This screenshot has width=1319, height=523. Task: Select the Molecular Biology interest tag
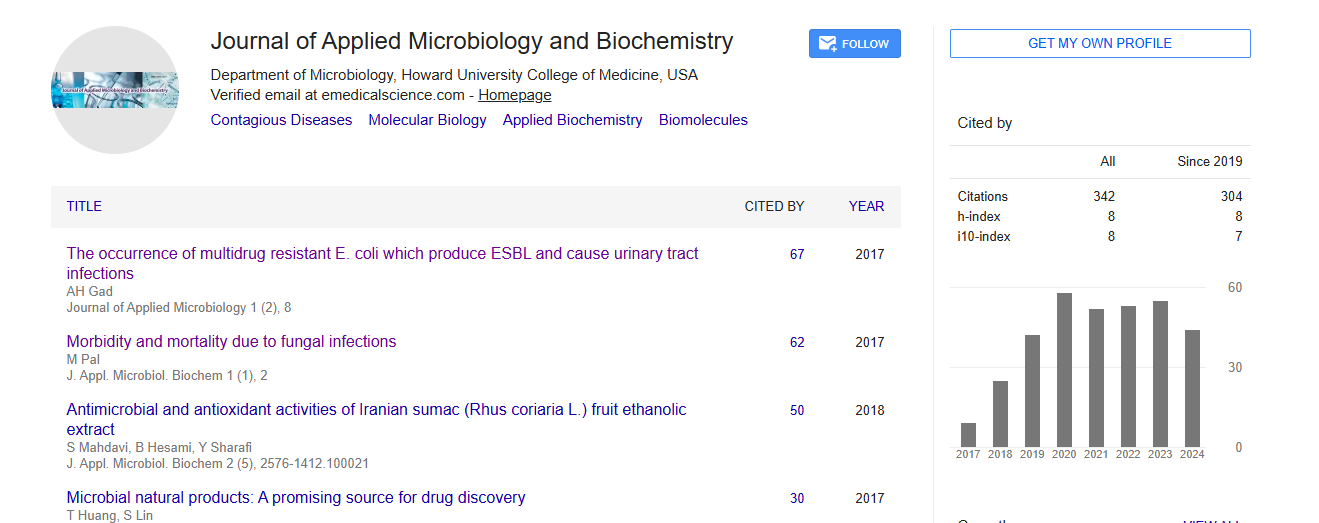click(x=427, y=120)
